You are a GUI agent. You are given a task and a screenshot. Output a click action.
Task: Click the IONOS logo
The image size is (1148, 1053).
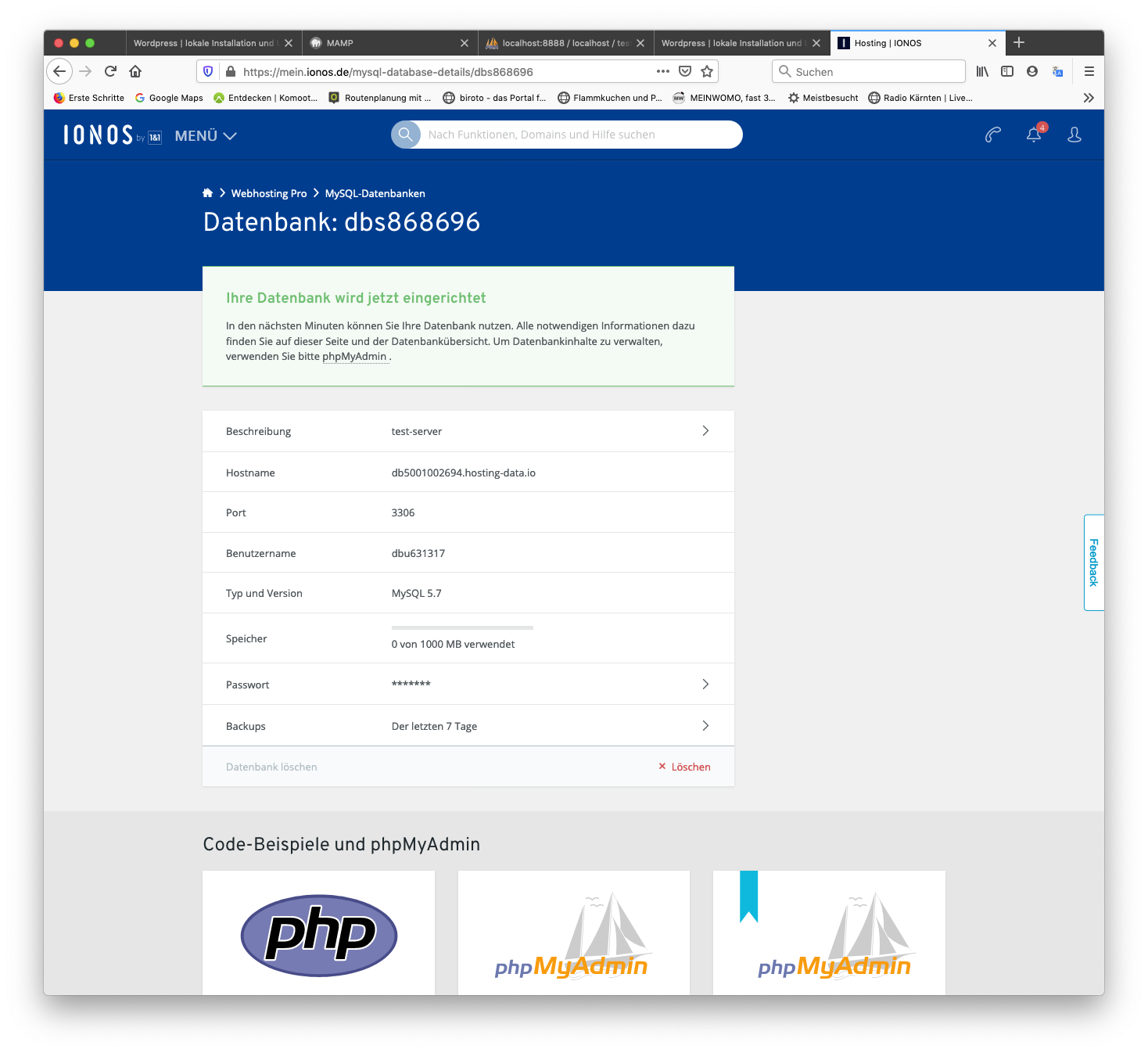99,135
